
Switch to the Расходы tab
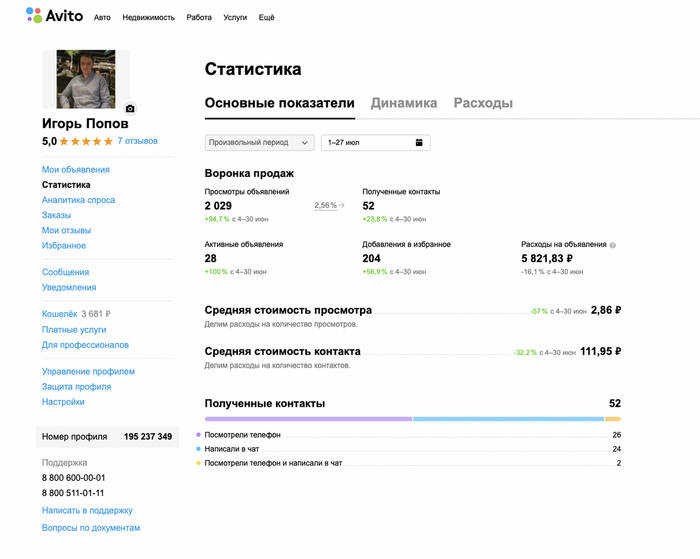point(483,103)
